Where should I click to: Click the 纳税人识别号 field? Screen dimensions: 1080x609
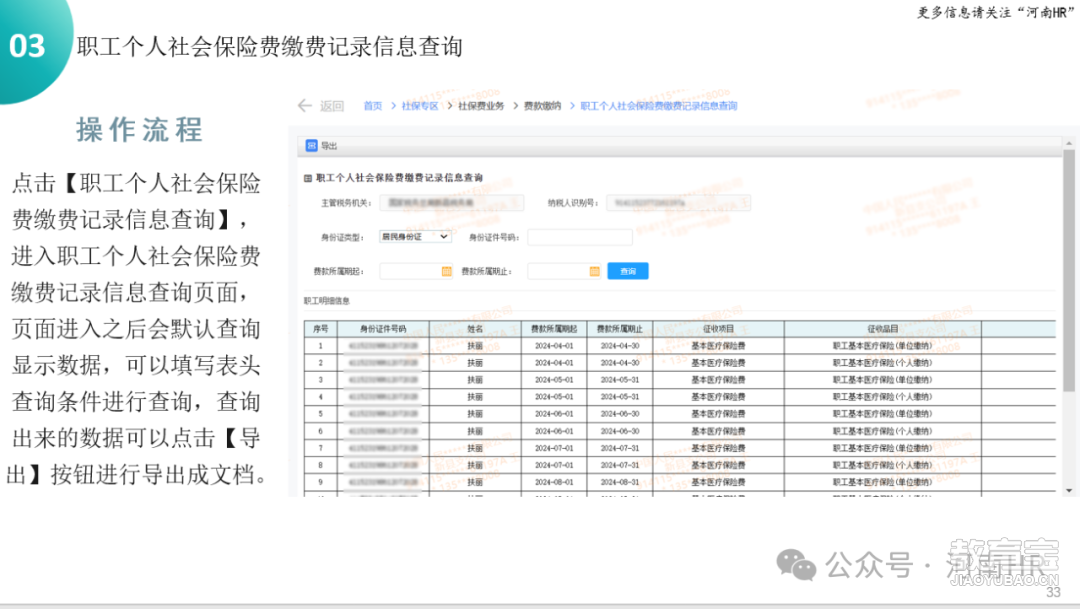point(678,203)
